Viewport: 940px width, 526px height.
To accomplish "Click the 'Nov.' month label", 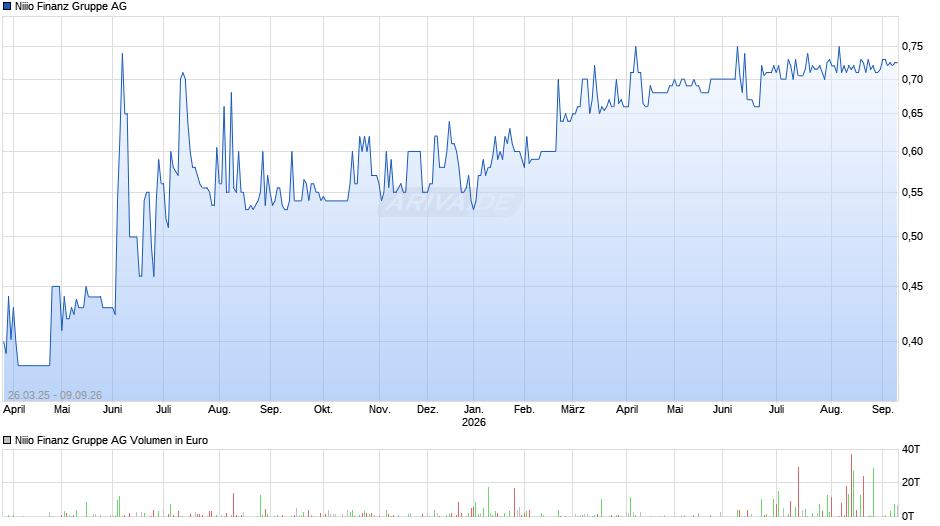I will (379, 410).
